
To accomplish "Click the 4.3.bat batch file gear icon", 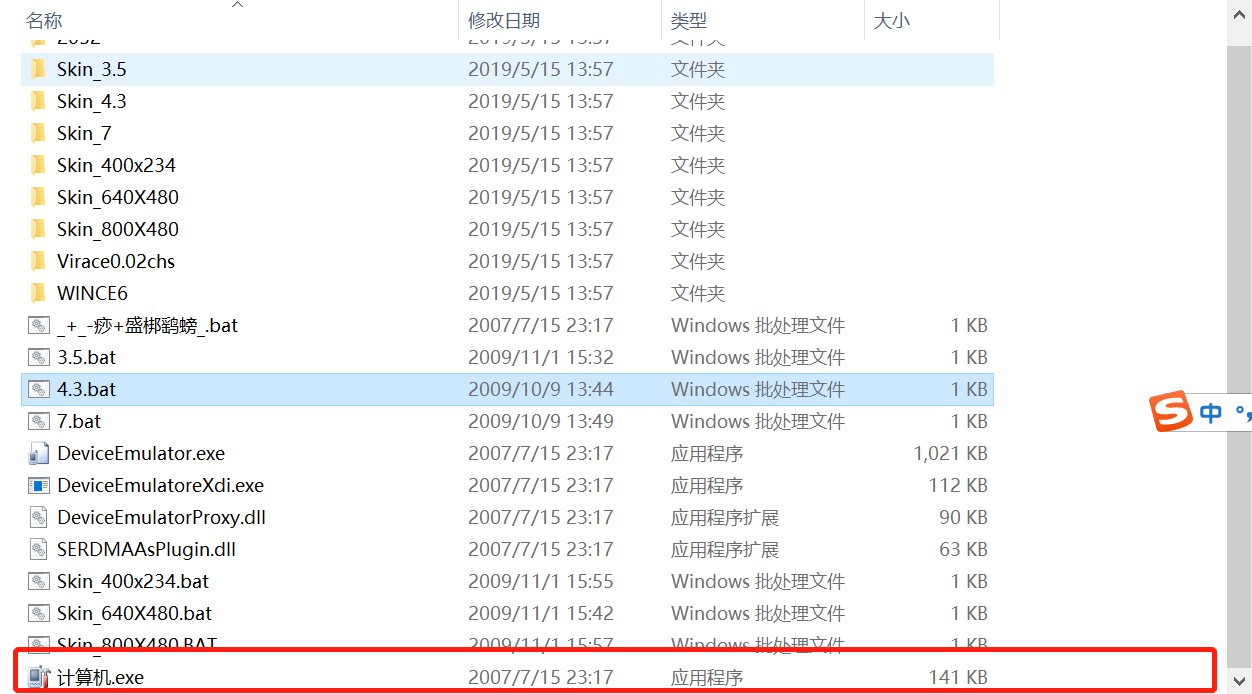I will coord(39,389).
